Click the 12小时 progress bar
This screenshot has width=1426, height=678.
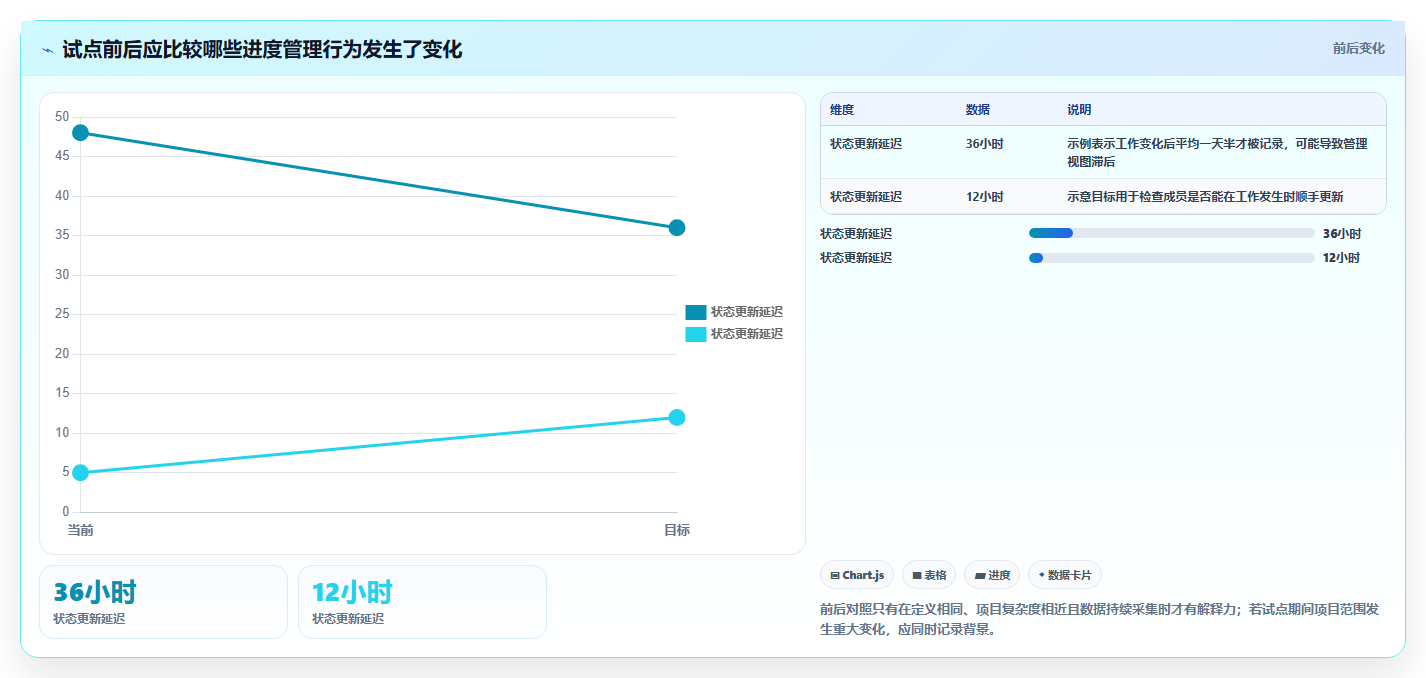[x=1171, y=258]
